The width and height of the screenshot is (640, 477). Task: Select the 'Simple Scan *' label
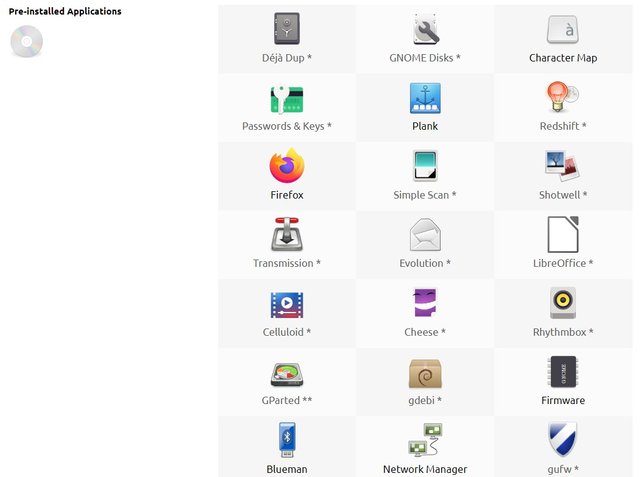pos(425,195)
